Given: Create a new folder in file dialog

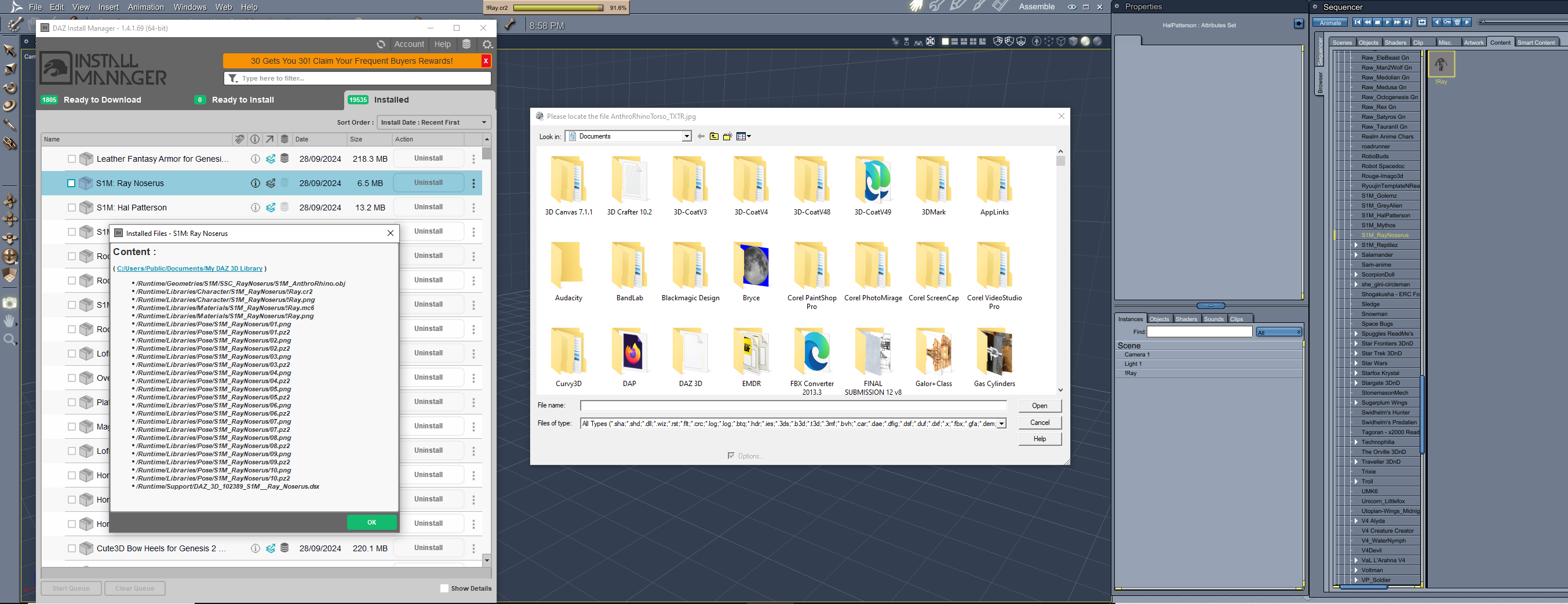Looking at the screenshot, I should (727, 136).
